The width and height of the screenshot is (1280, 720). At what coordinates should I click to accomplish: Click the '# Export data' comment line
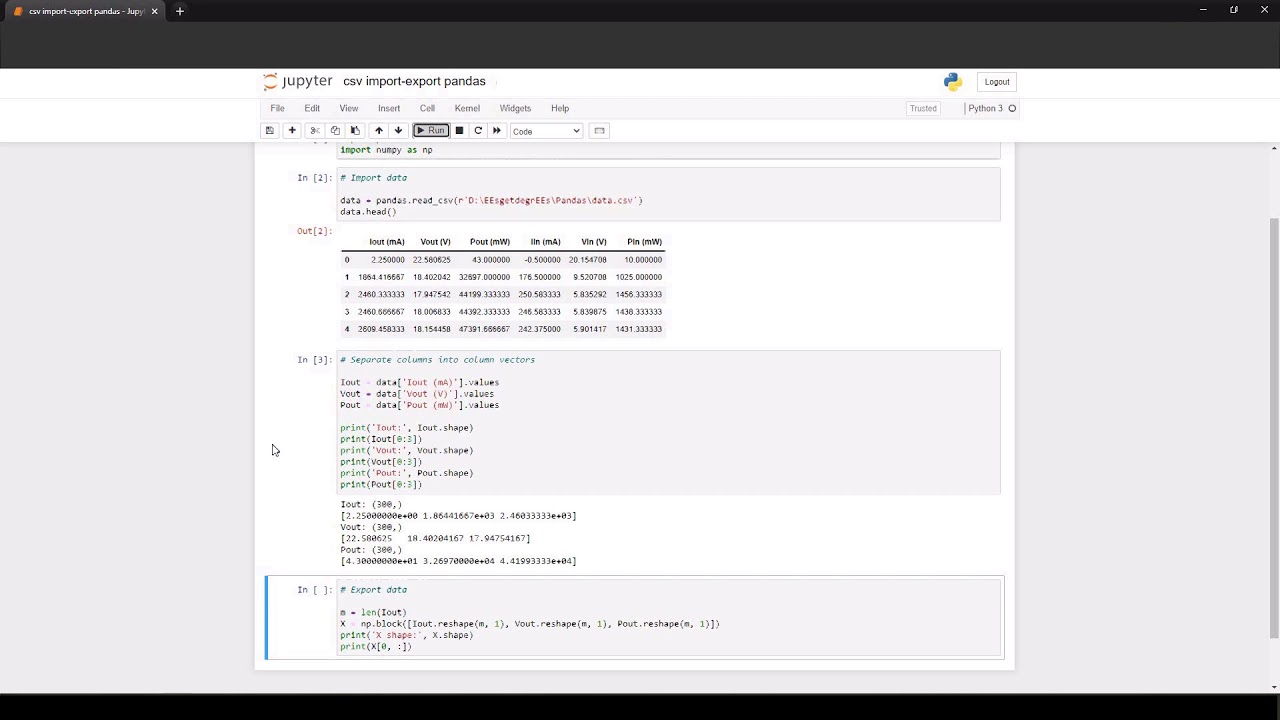[x=373, y=590]
